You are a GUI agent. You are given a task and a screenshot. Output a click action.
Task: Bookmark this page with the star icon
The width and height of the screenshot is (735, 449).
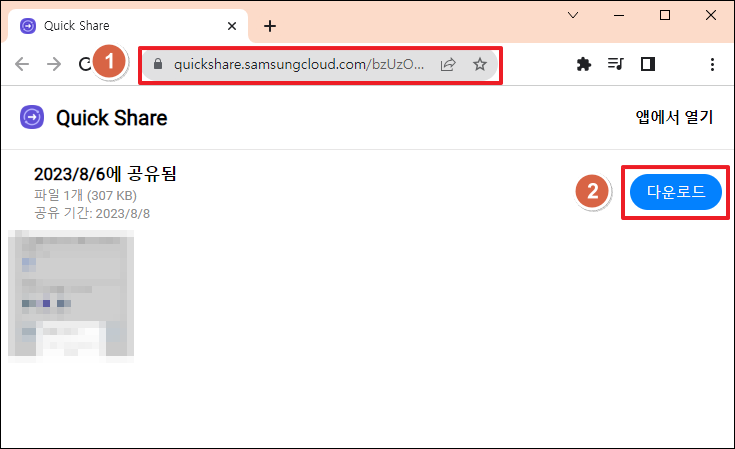[x=480, y=64]
